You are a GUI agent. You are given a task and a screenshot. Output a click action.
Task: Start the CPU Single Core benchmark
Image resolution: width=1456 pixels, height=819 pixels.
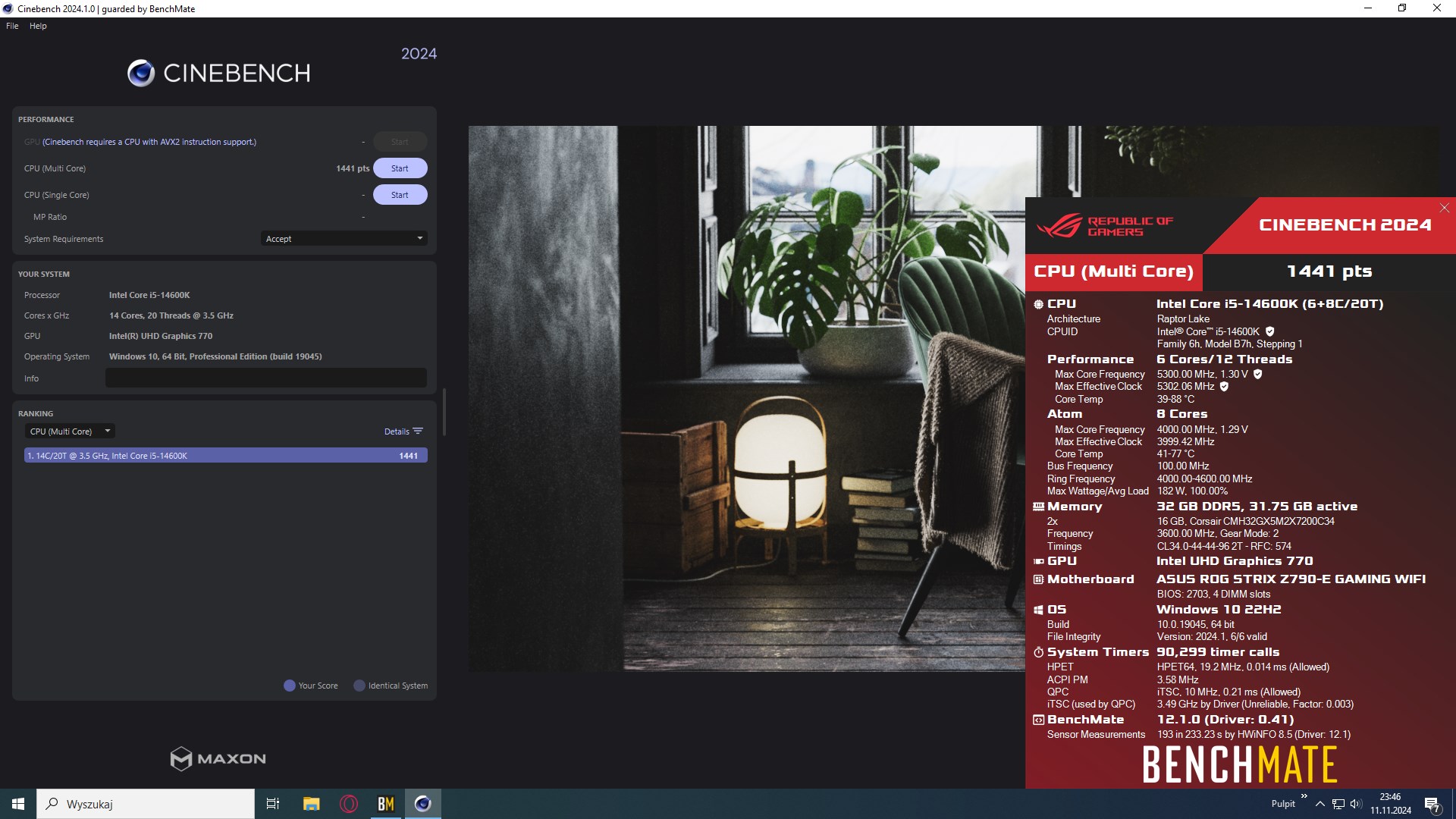[x=400, y=195]
